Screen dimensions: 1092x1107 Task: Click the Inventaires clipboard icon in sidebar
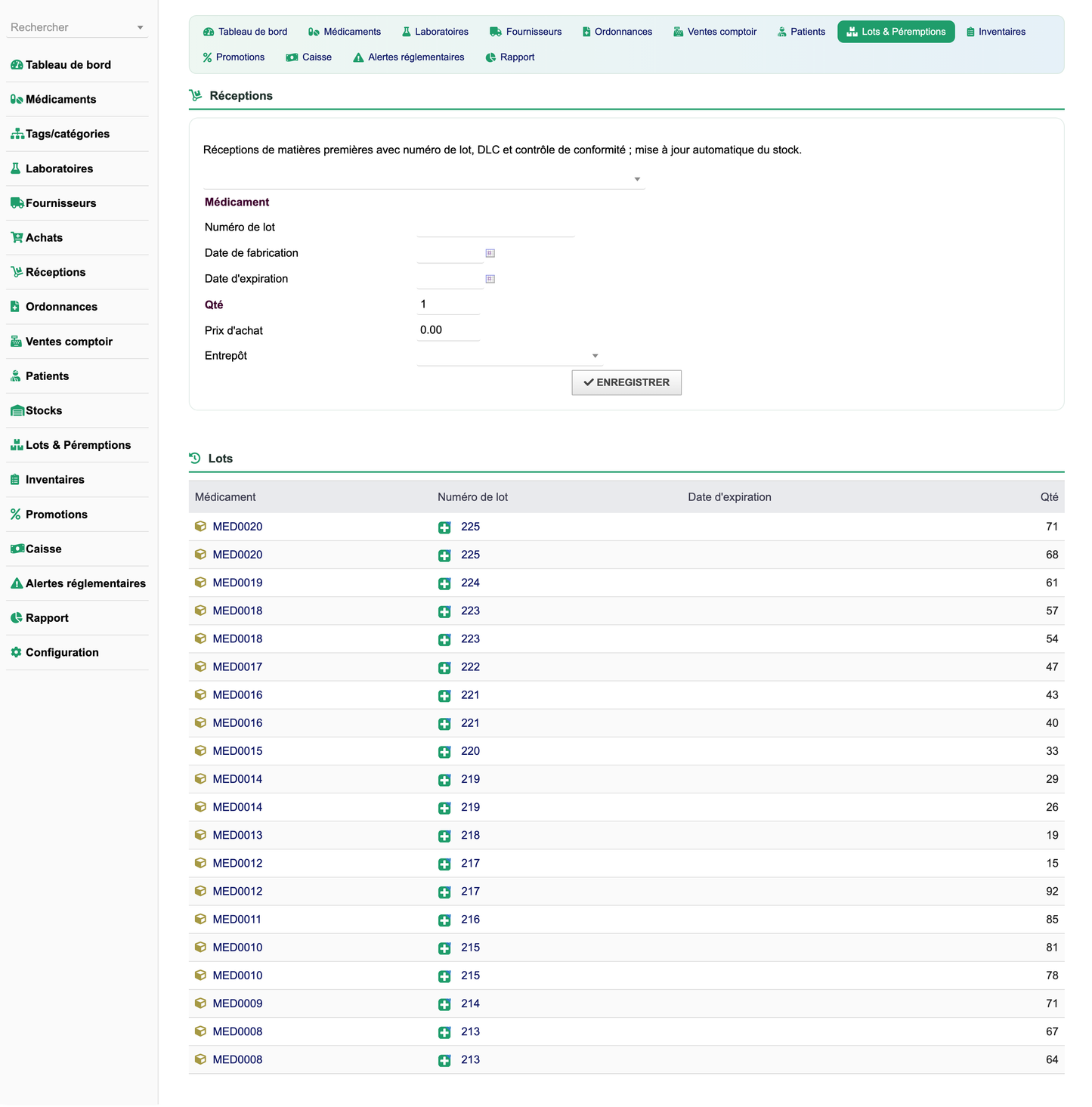(x=15, y=480)
